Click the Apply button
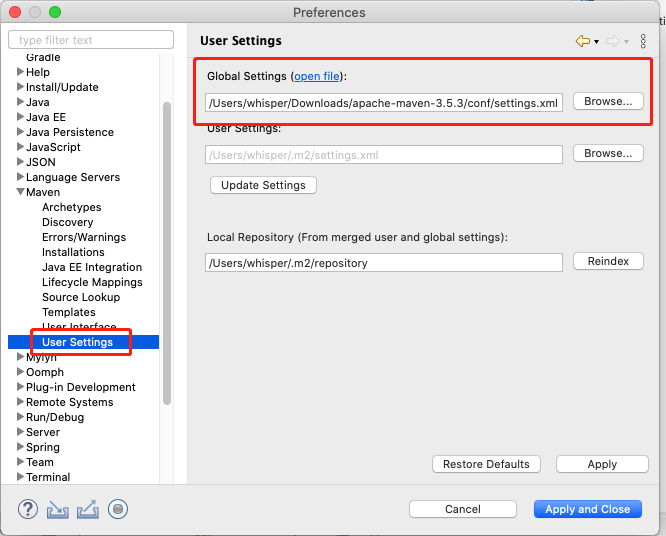This screenshot has width=666, height=536. click(x=602, y=464)
